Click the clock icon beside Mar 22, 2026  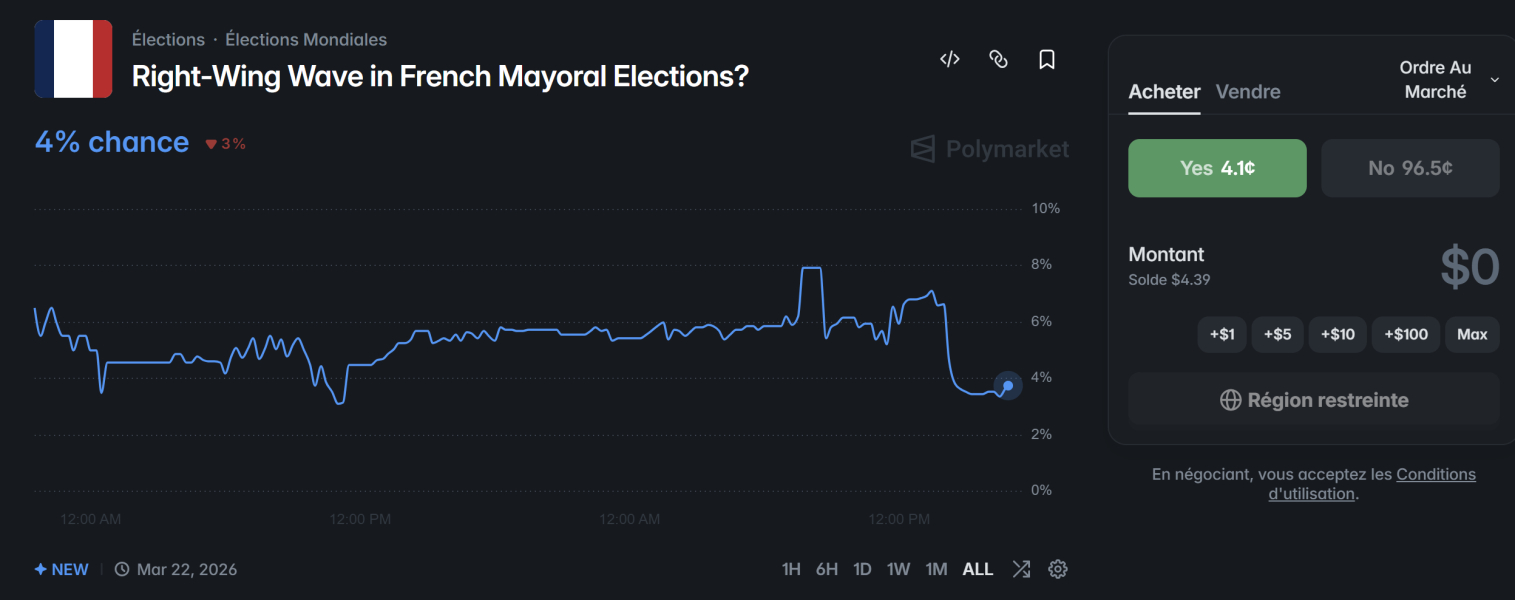122,569
